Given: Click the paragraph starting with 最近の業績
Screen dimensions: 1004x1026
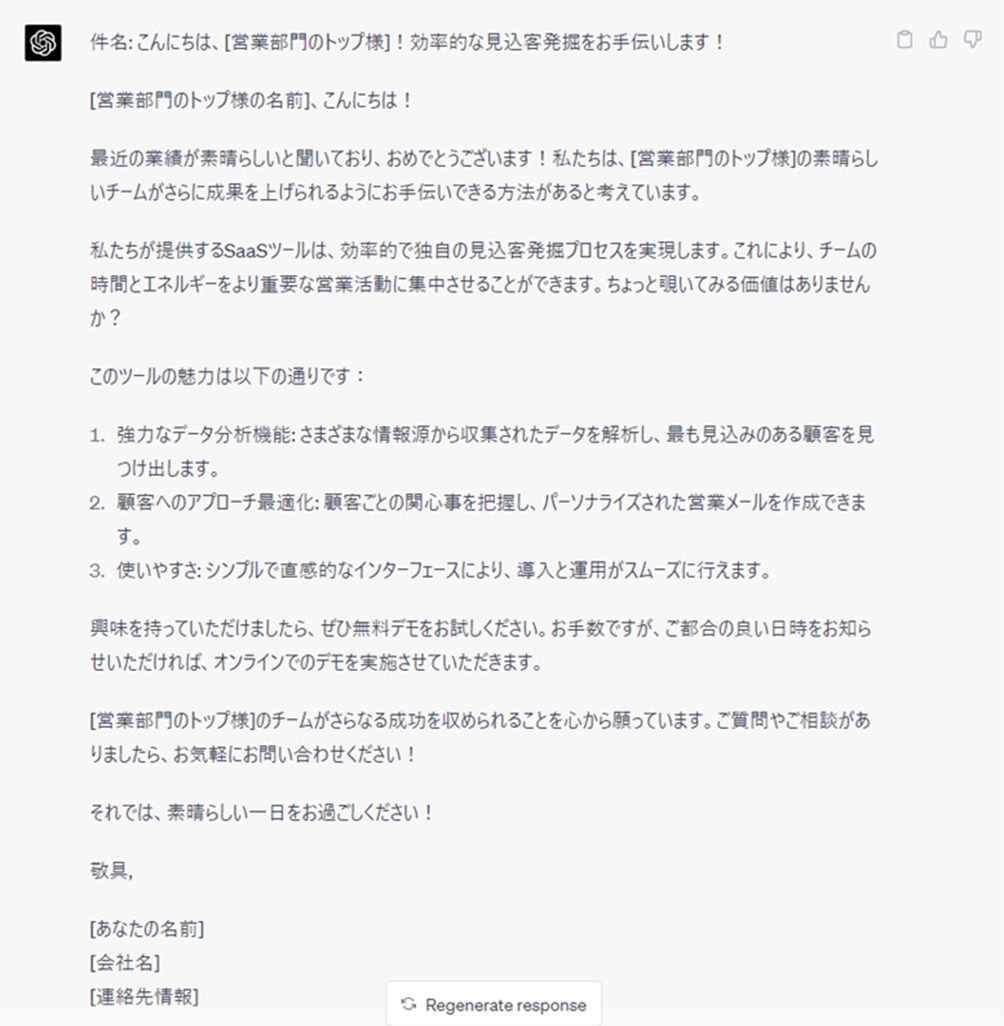Looking at the screenshot, I should click(x=484, y=175).
